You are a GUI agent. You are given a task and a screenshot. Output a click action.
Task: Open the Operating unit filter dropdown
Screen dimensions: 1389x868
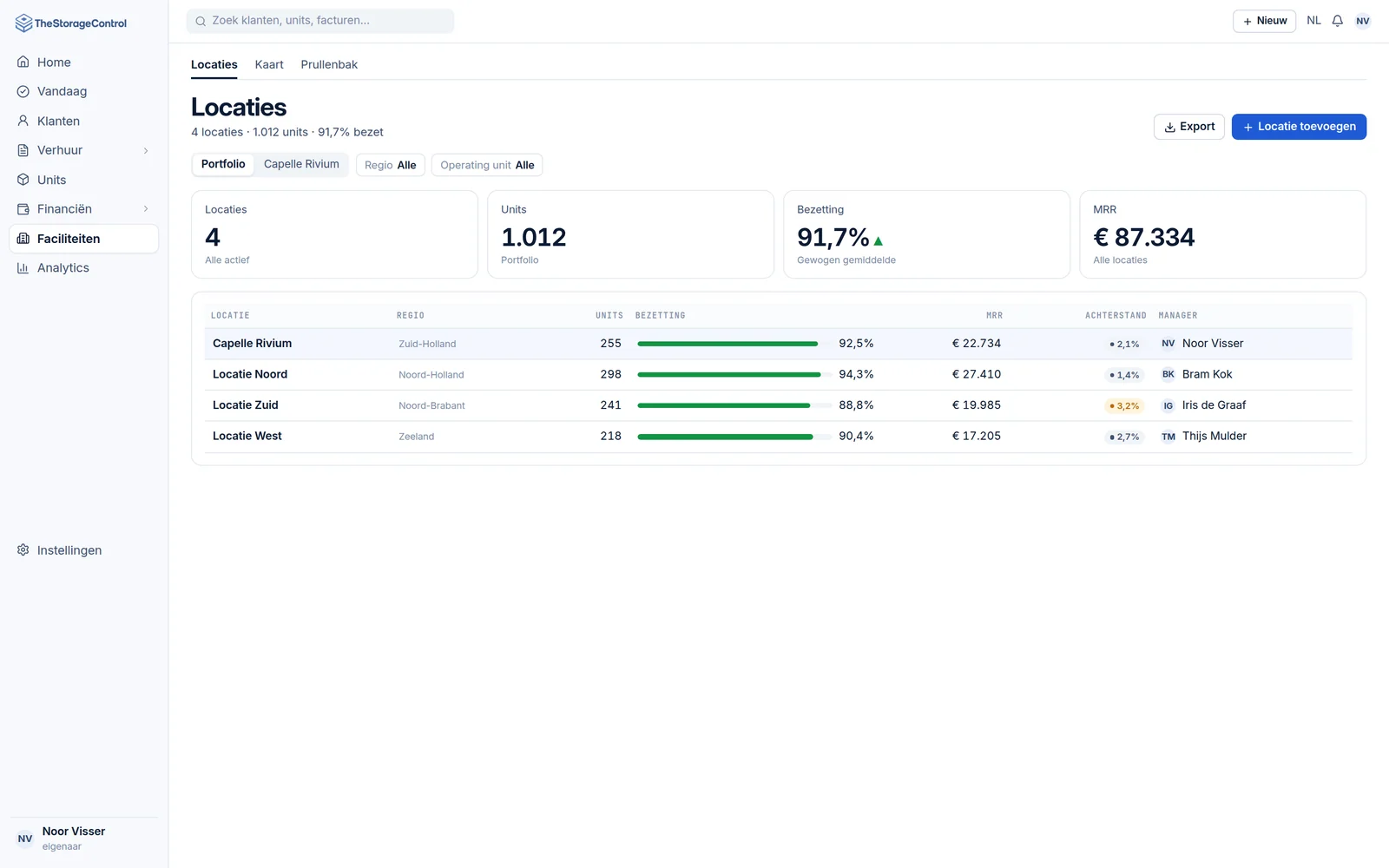pos(487,165)
